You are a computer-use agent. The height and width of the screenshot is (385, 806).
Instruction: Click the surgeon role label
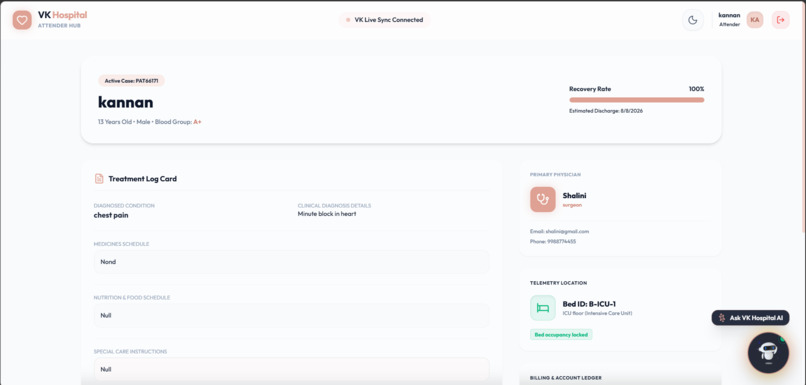(572, 205)
